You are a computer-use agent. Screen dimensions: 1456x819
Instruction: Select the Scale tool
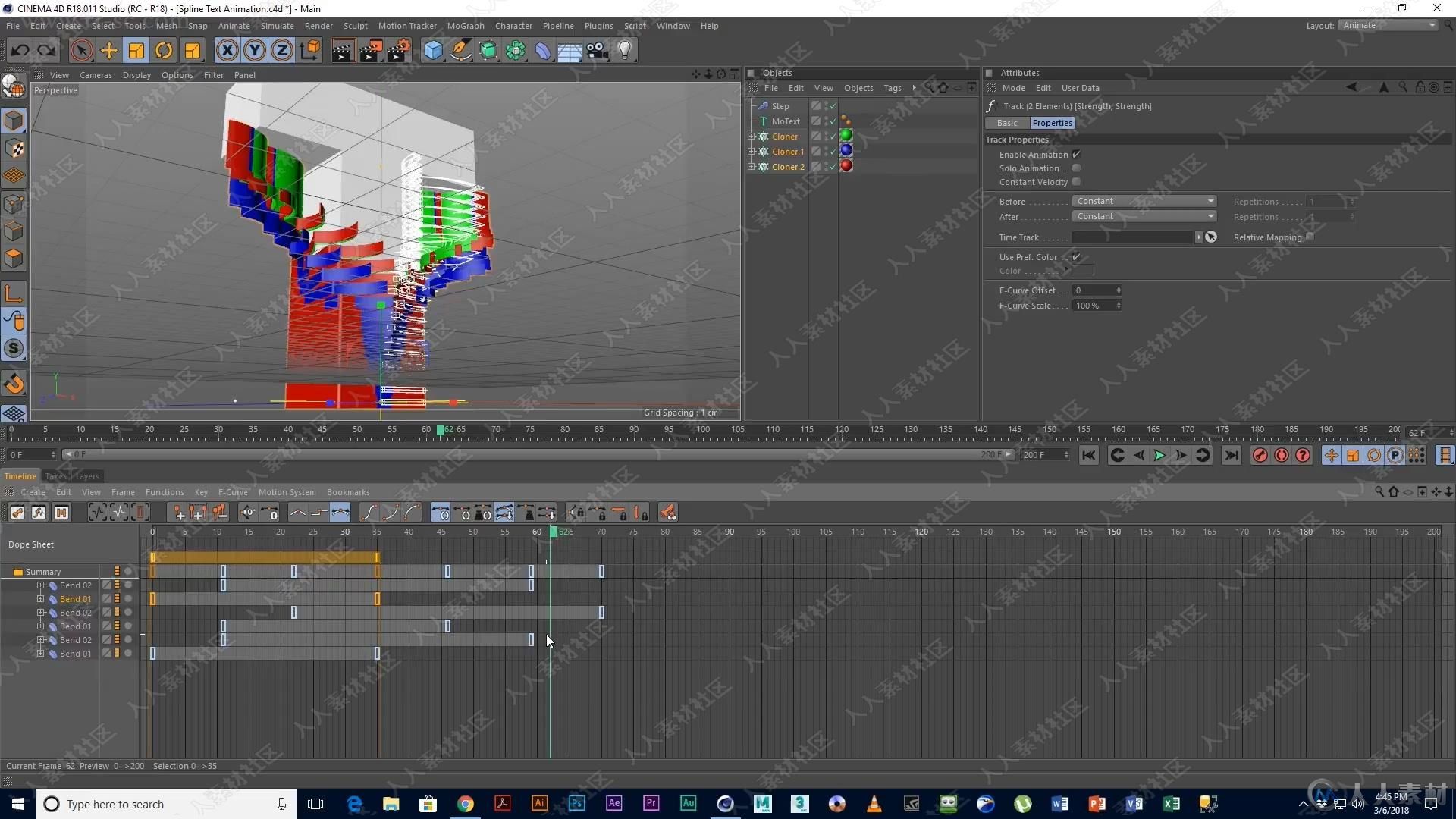point(136,51)
